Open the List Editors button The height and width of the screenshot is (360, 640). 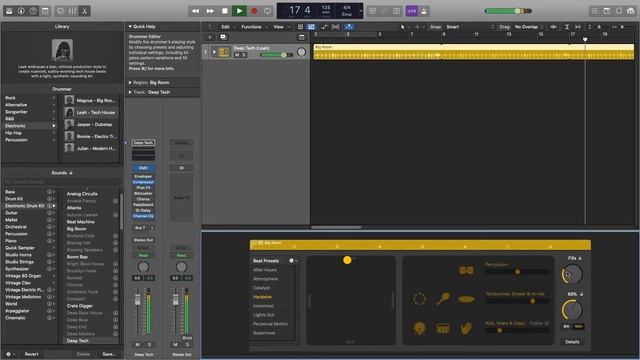595,11
